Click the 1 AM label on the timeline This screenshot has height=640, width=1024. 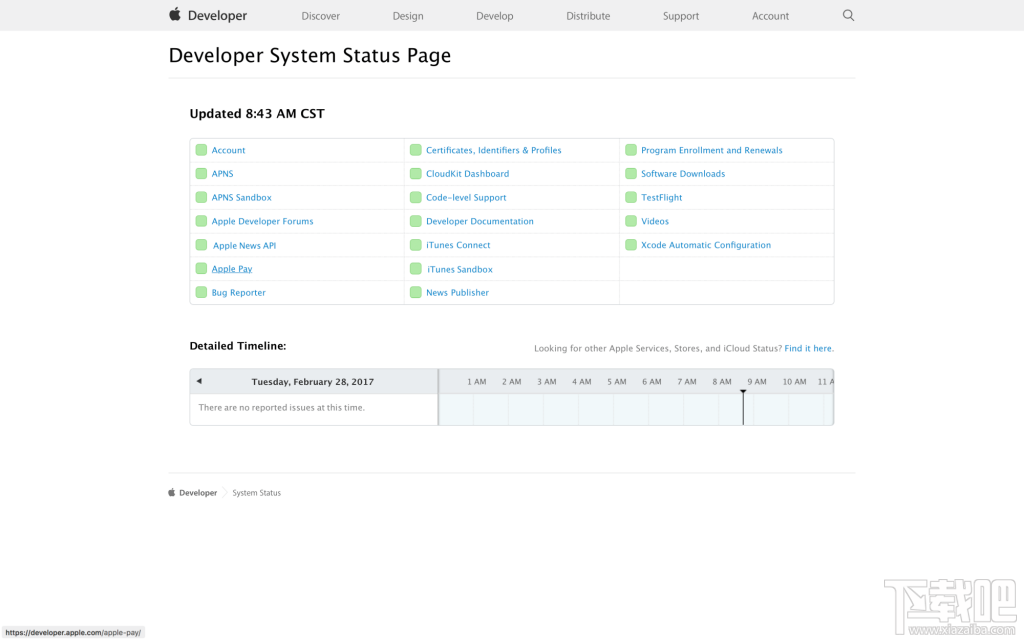[477, 382]
